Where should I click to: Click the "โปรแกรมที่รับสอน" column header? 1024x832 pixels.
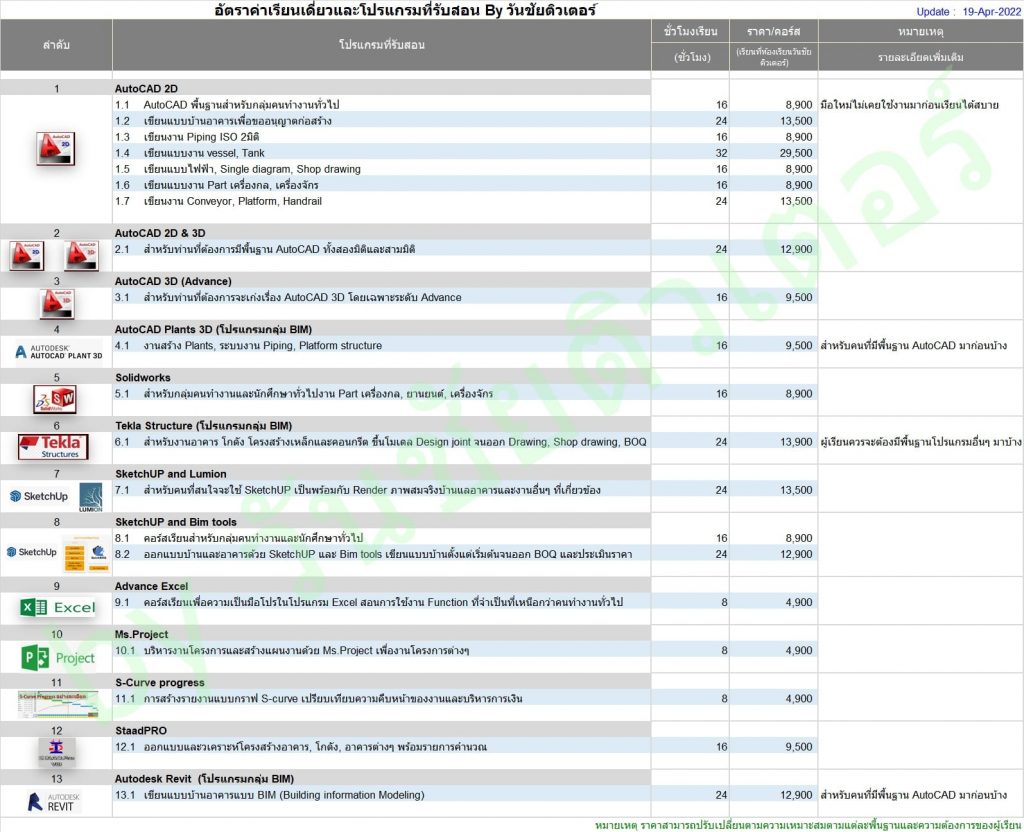(381, 45)
